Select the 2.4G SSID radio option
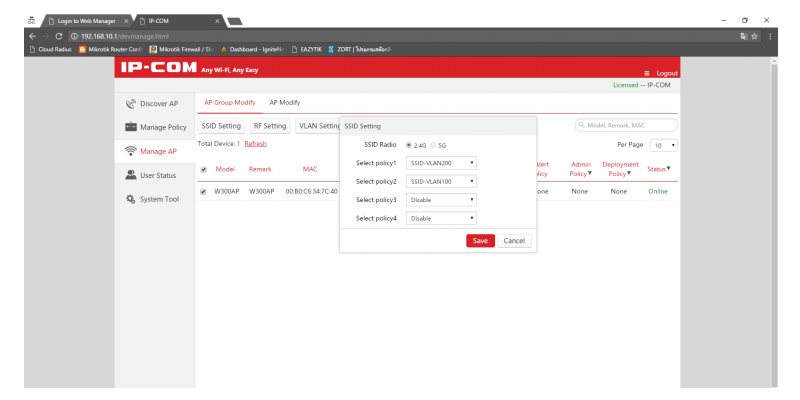 (409, 145)
